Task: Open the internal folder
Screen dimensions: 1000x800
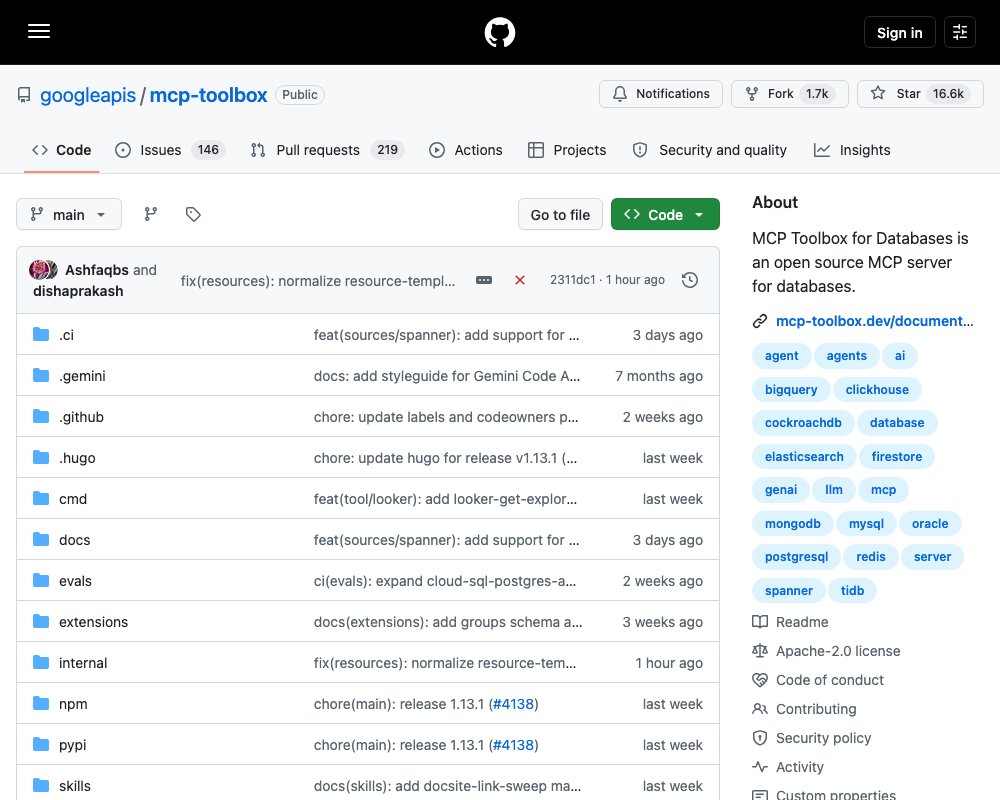Action: click(83, 663)
